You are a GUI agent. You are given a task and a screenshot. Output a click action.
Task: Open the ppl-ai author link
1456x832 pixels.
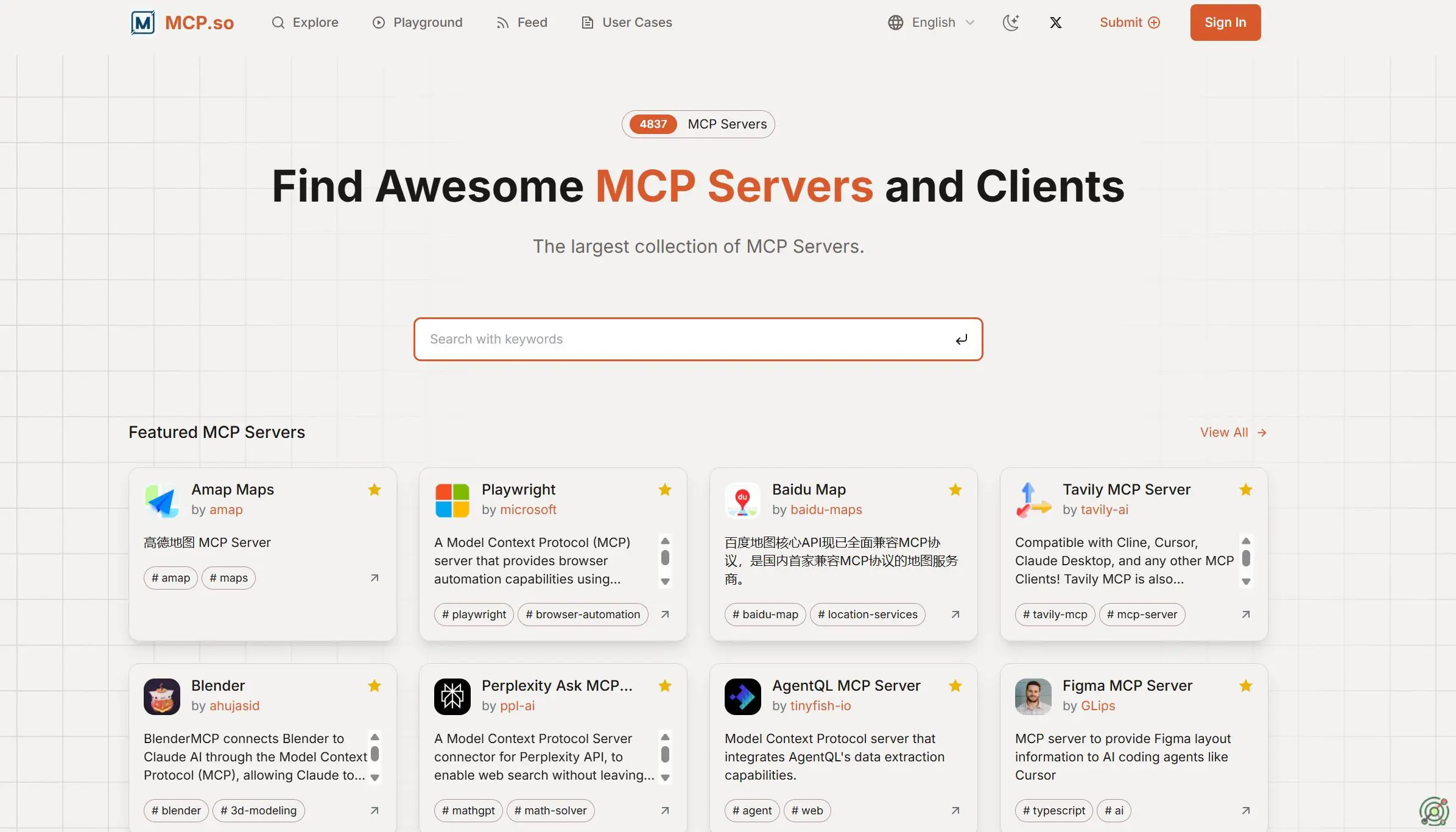tap(517, 706)
